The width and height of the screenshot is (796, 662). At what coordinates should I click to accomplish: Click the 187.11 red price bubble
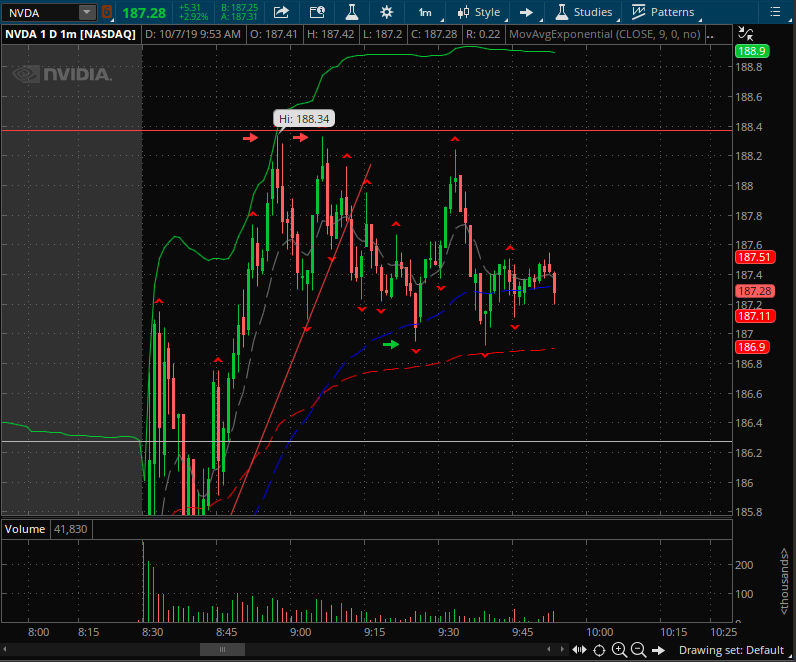(x=754, y=316)
